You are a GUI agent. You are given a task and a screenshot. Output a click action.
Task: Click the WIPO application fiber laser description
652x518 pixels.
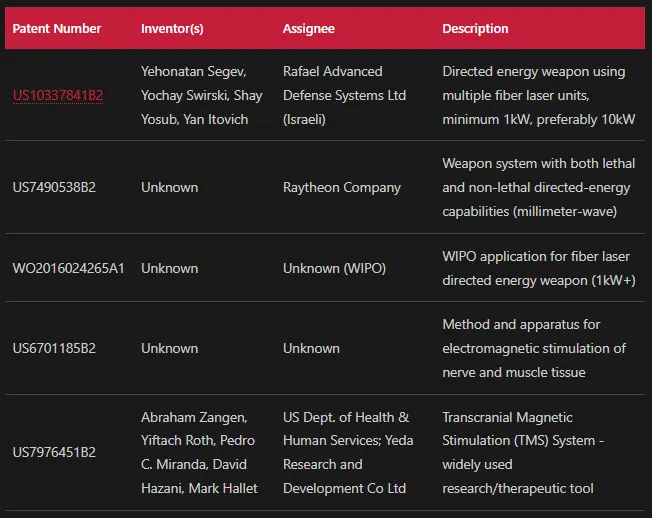click(x=539, y=268)
